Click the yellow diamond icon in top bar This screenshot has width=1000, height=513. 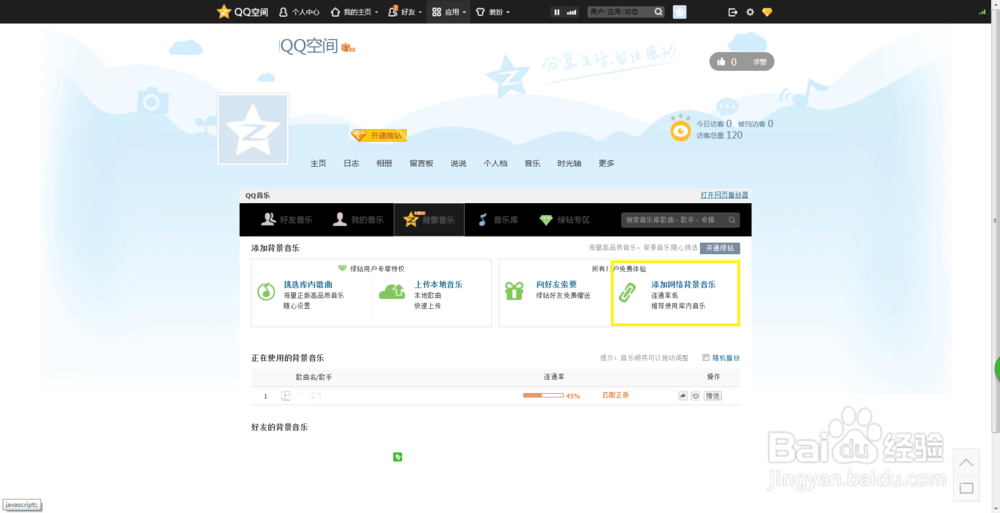pyautogui.click(x=767, y=12)
